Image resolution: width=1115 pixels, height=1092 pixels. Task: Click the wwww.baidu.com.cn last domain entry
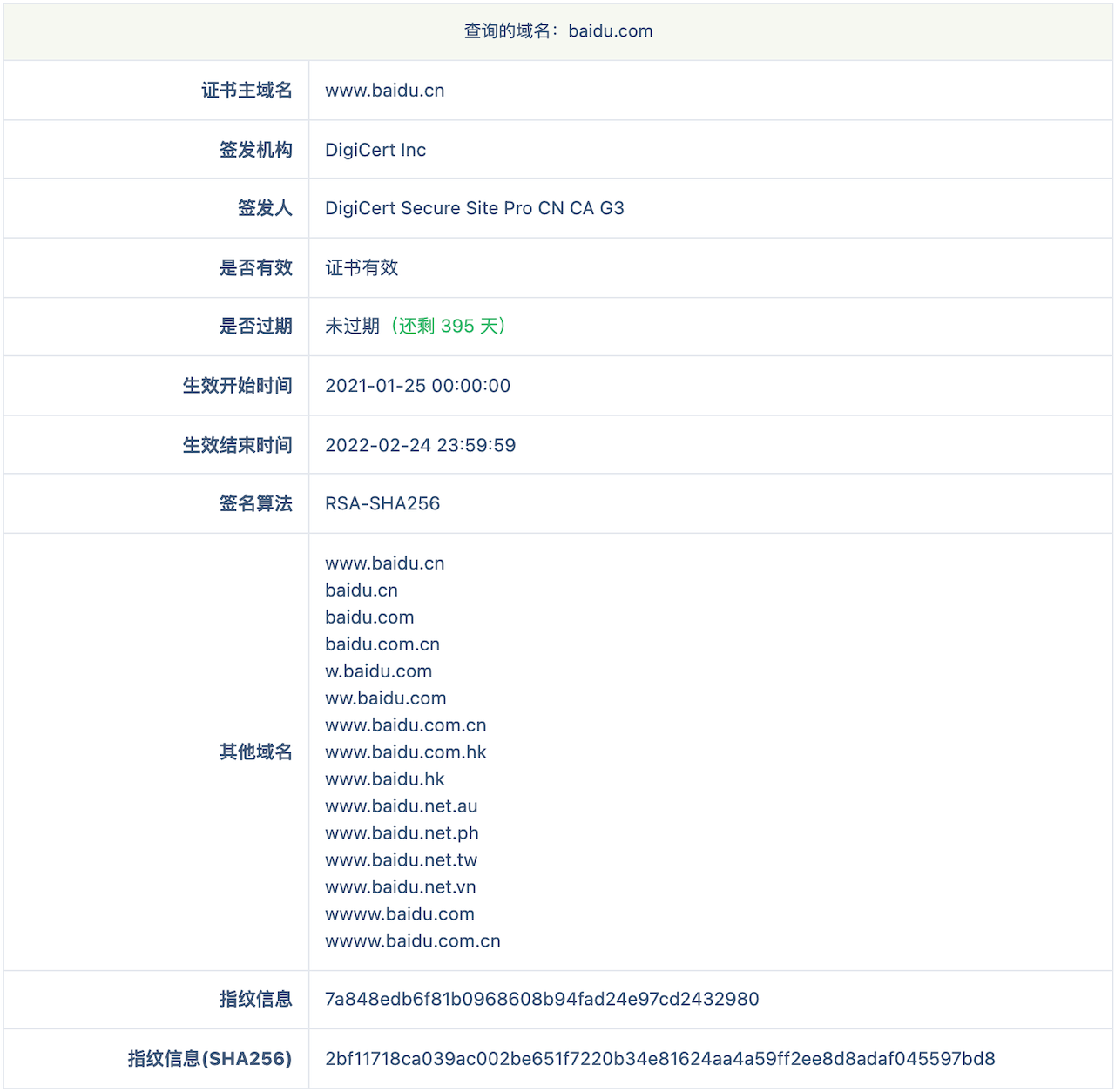(412, 940)
